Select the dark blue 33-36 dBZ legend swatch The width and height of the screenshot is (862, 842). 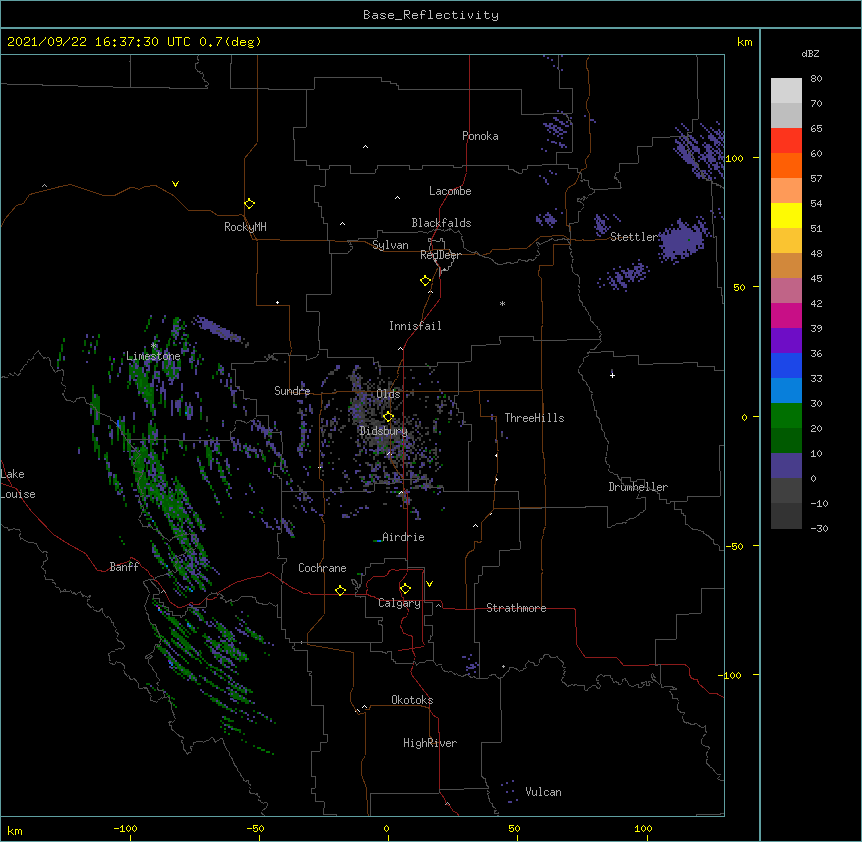[786, 365]
